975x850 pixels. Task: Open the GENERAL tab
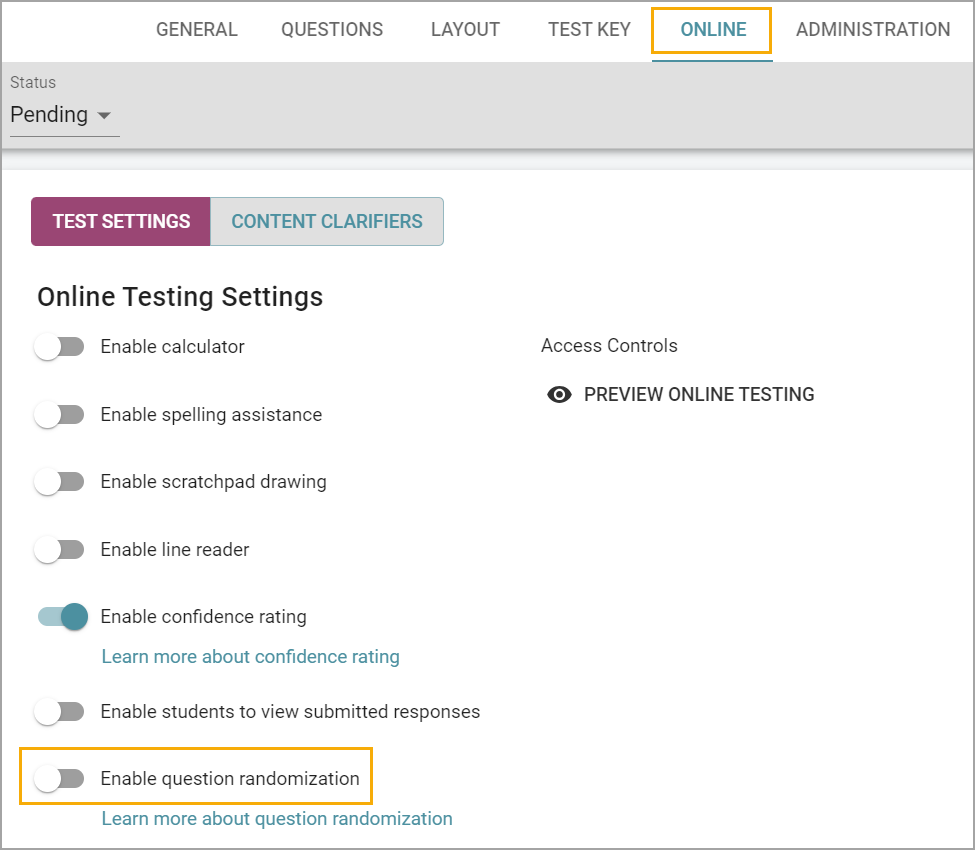pyautogui.click(x=196, y=29)
